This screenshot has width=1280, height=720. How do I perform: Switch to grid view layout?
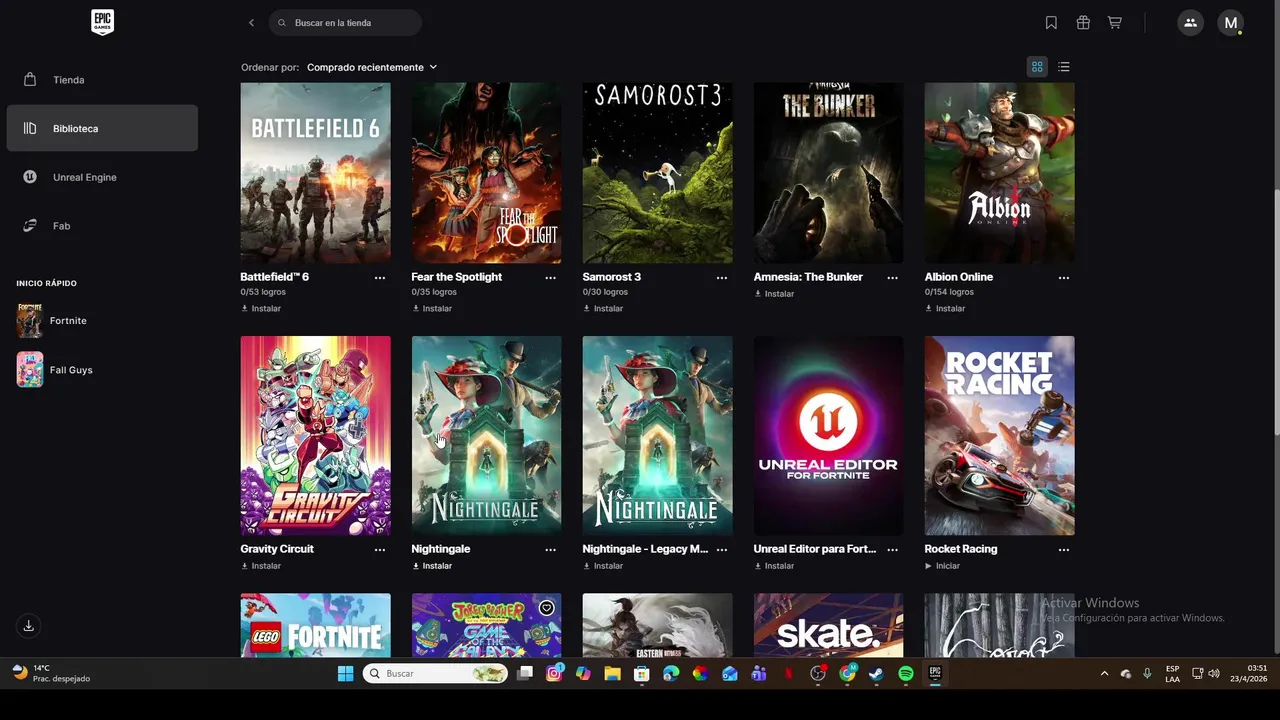[x=1037, y=67]
